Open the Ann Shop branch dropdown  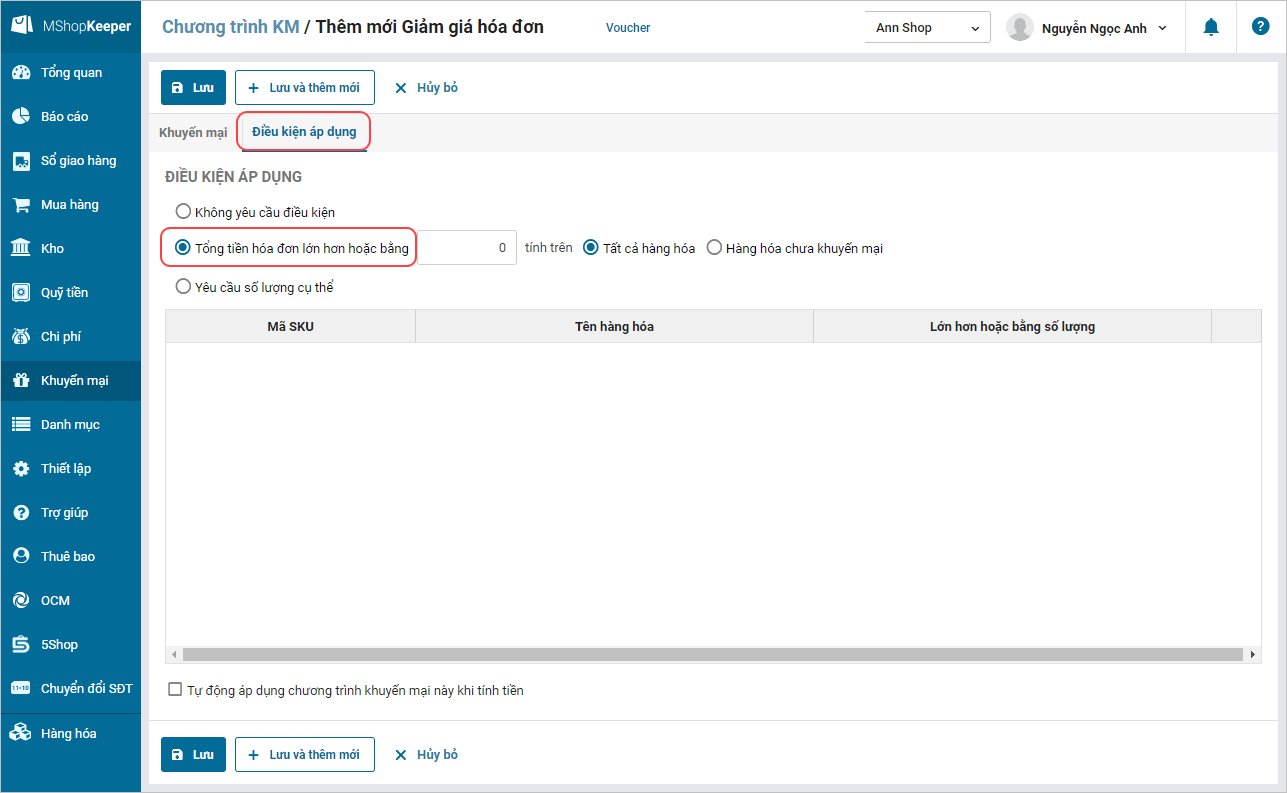927,28
